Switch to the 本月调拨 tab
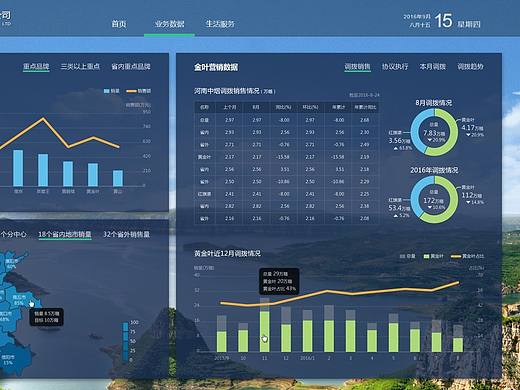 coord(433,66)
